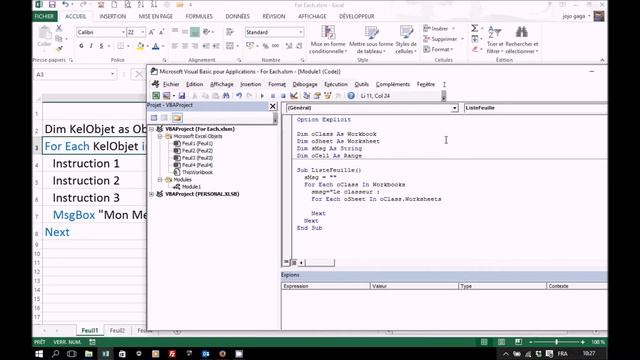This screenshot has height=360, width=640.
Task: Click the font color A swatch button
Action: coord(156,47)
